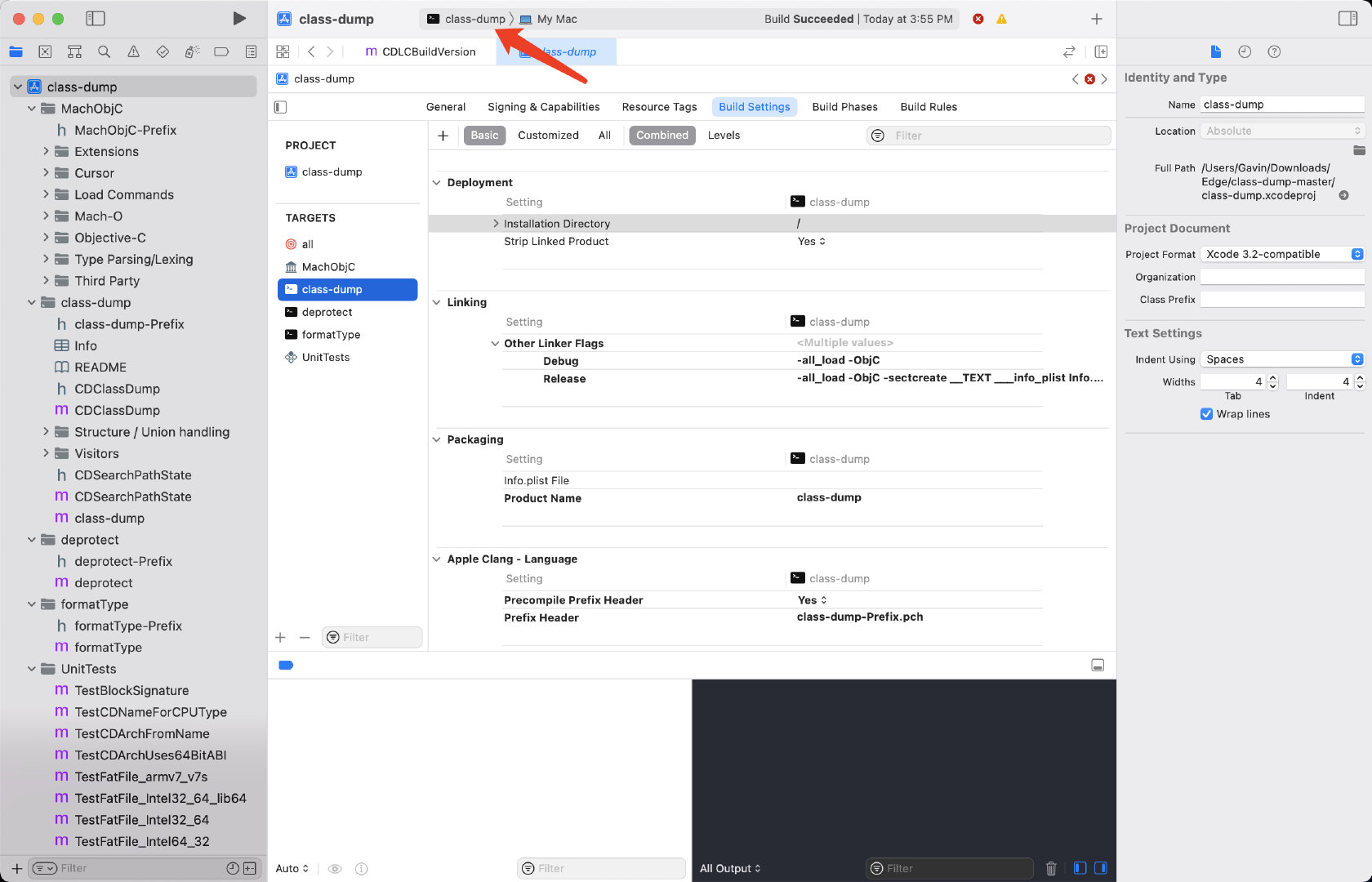Image resolution: width=1372 pixels, height=882 pixels.
Task: Go forward in editor history
Action: pyautogui.click(x=330, y=51)
